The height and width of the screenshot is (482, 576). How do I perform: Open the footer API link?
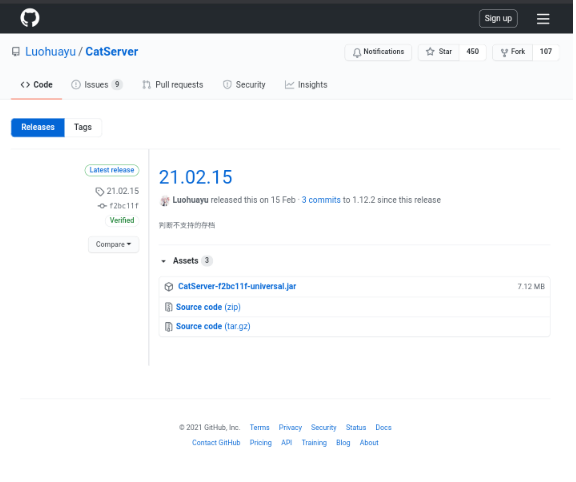pyautogui.click(x=287, y=443)
